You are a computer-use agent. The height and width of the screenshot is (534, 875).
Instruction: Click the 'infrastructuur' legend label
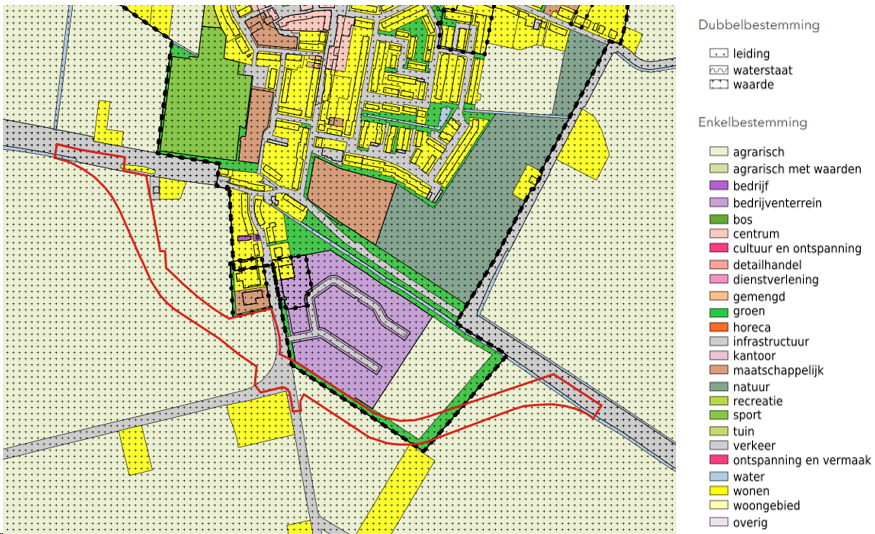[771, 341]
